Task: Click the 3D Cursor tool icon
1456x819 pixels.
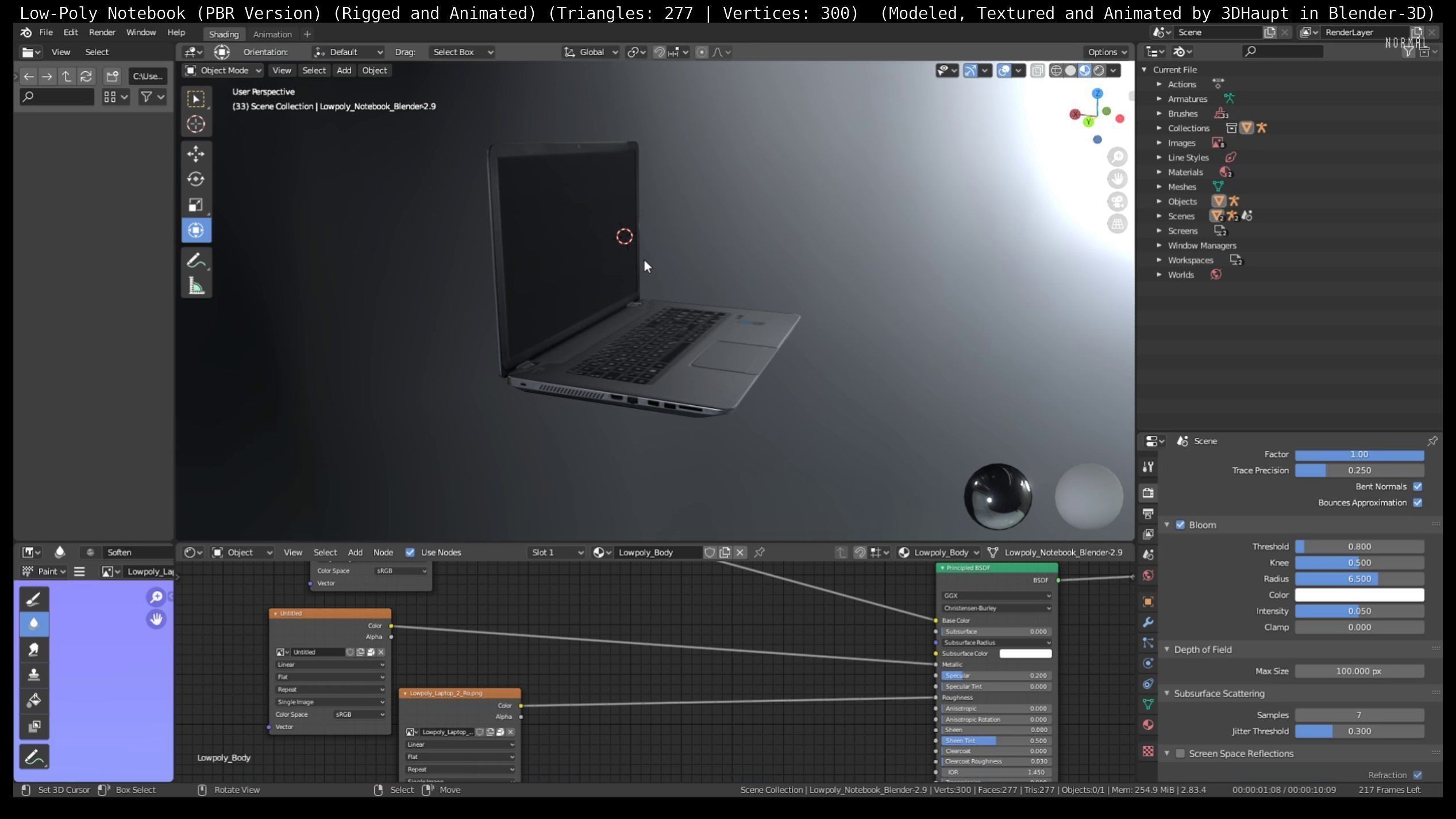Action: (195, 124)
